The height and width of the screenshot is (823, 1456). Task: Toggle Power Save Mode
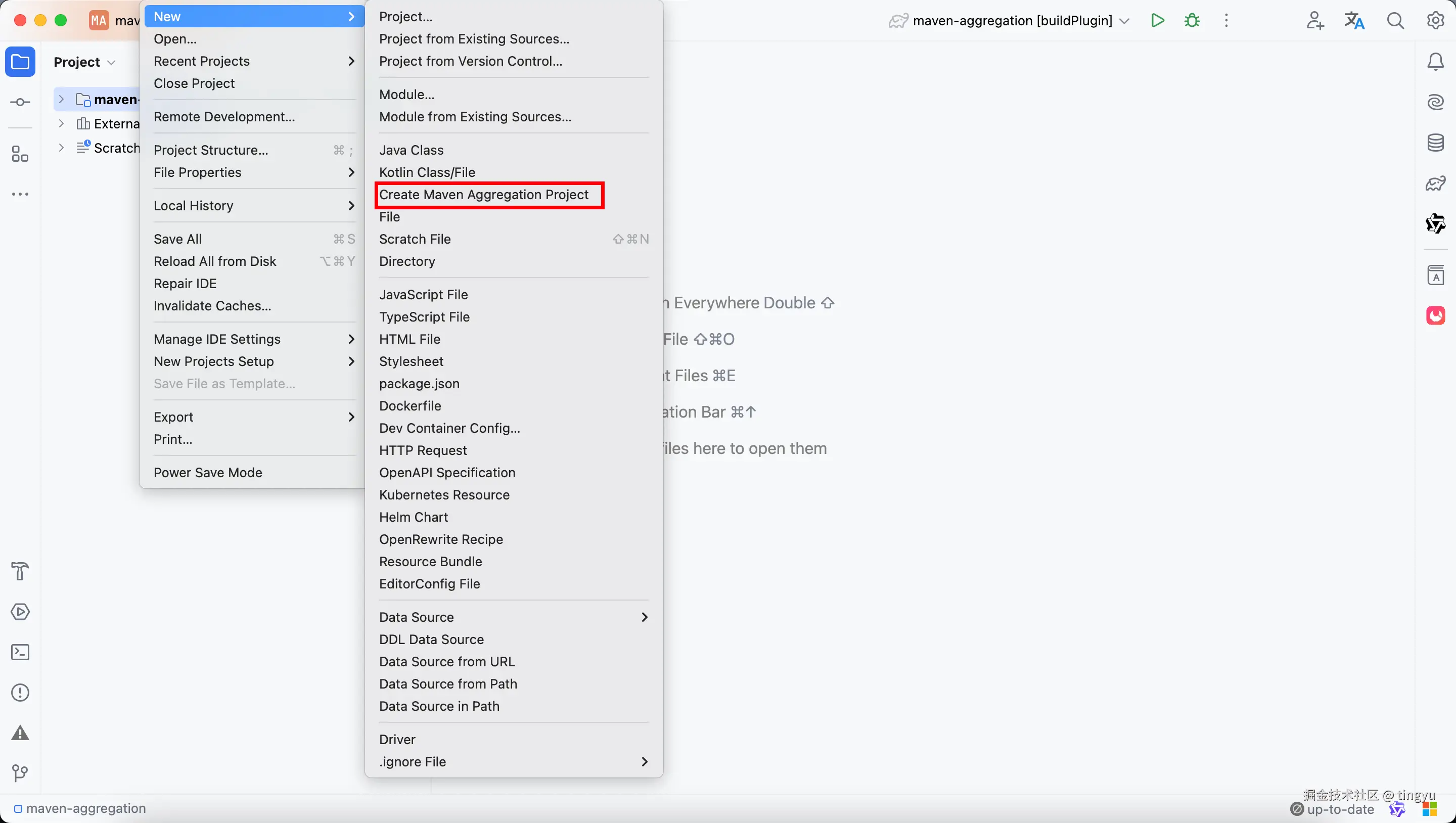[x=207, y=473]
